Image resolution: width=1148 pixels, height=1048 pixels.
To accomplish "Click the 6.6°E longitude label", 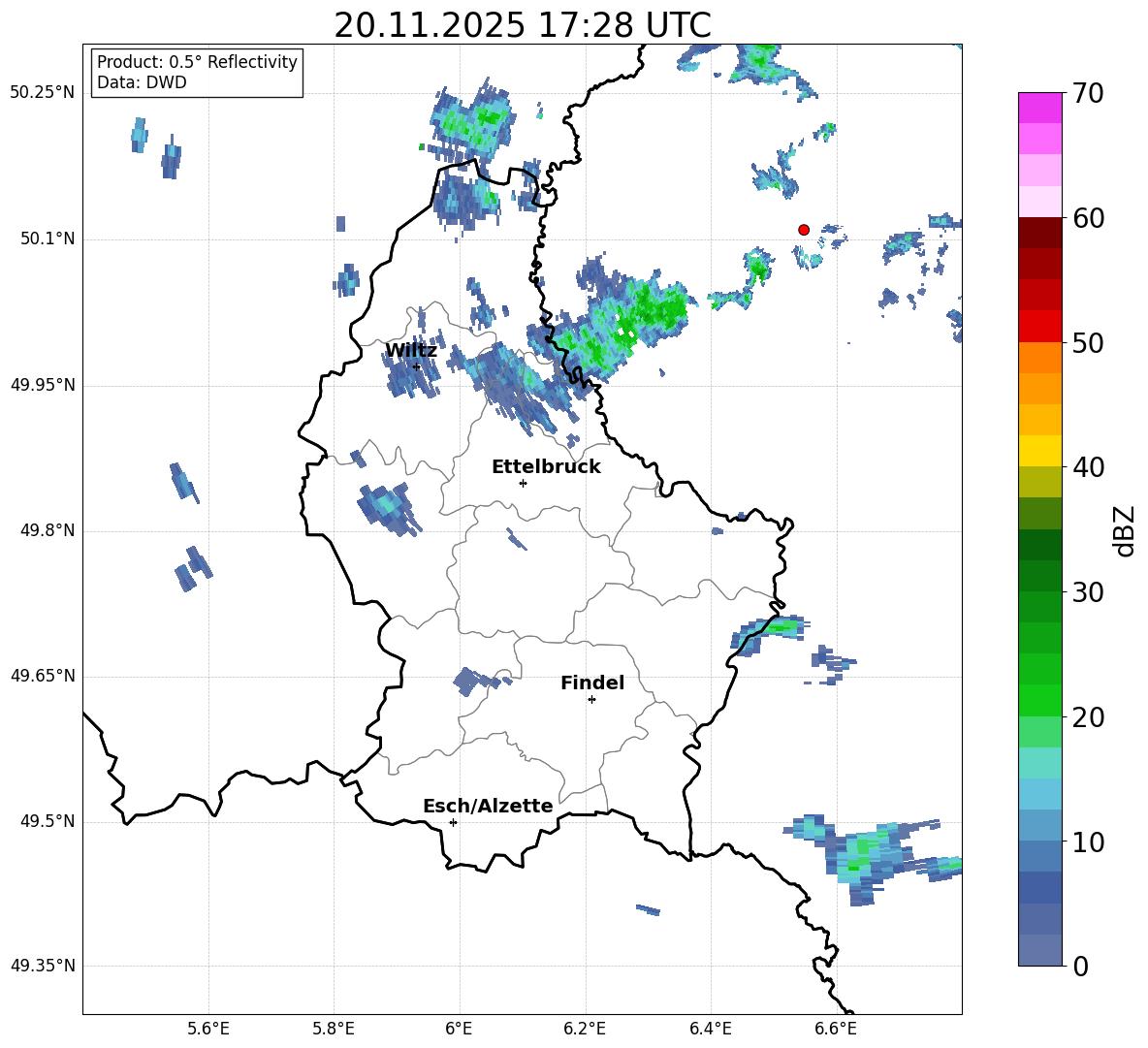I will tap(836, 1029).
